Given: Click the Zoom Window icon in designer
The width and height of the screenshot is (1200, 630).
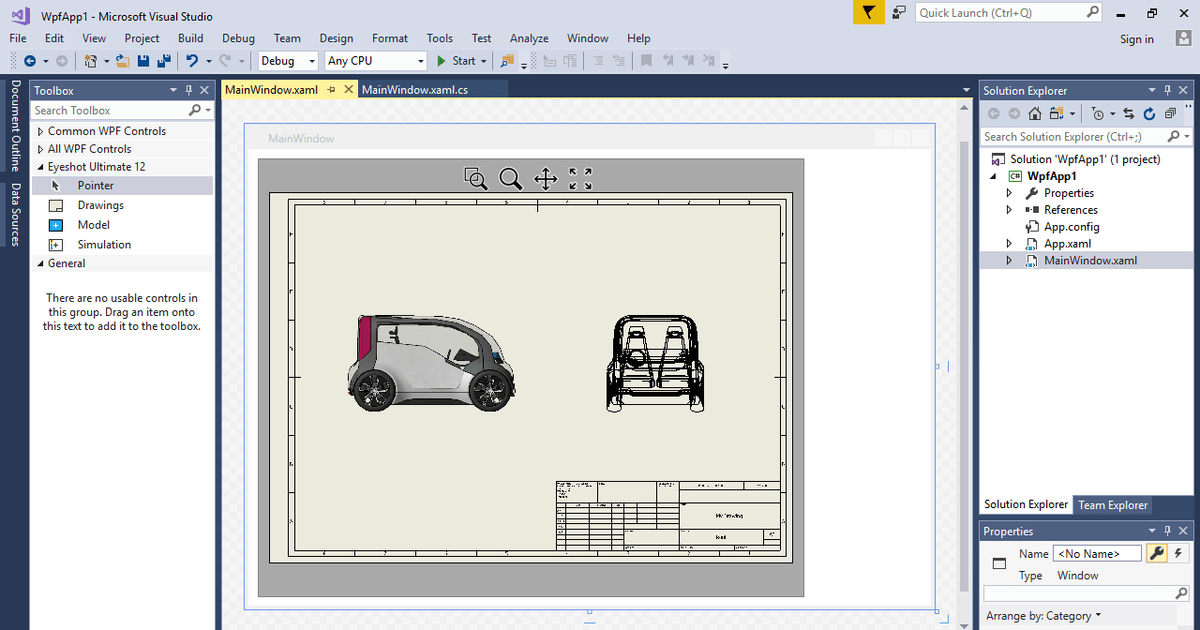Looking at the screenshot, I should click(x=476, y=179).
